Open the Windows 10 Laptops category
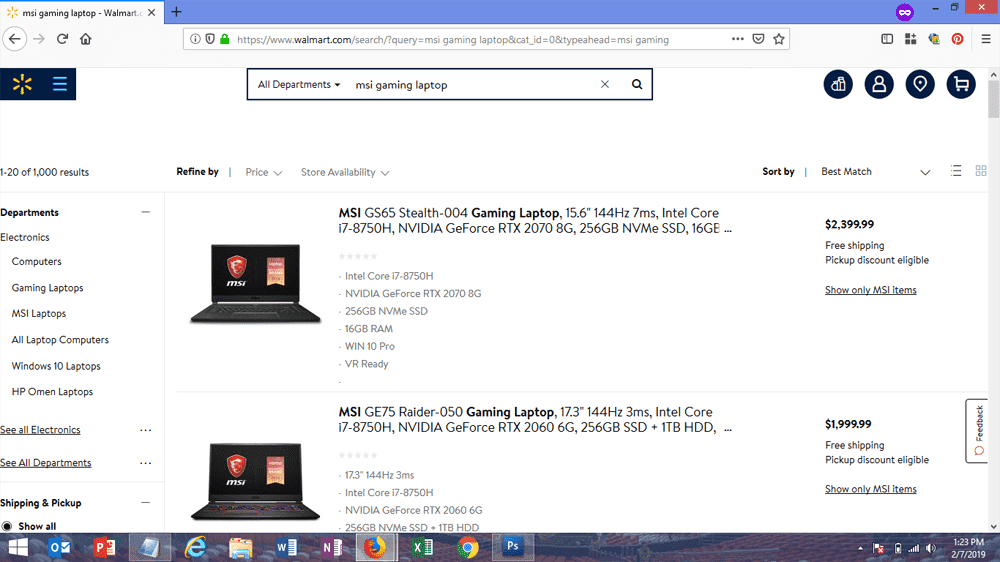This screenshot has width=1000, height=562. [56, 366]
